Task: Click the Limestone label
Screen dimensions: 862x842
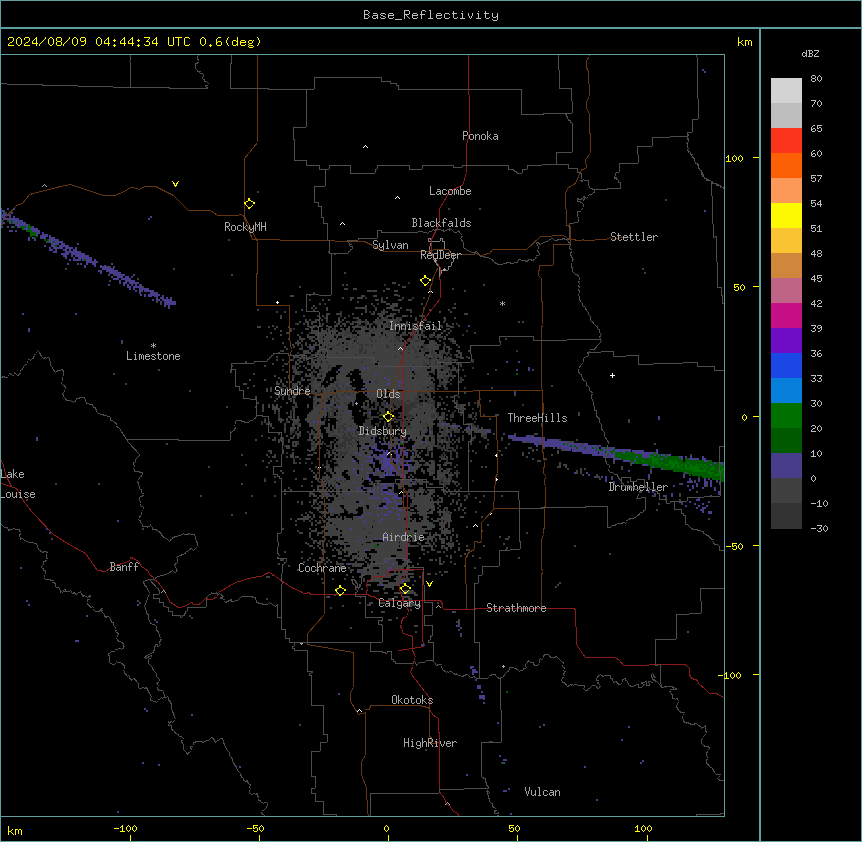Action: click(x=153, y=356)
